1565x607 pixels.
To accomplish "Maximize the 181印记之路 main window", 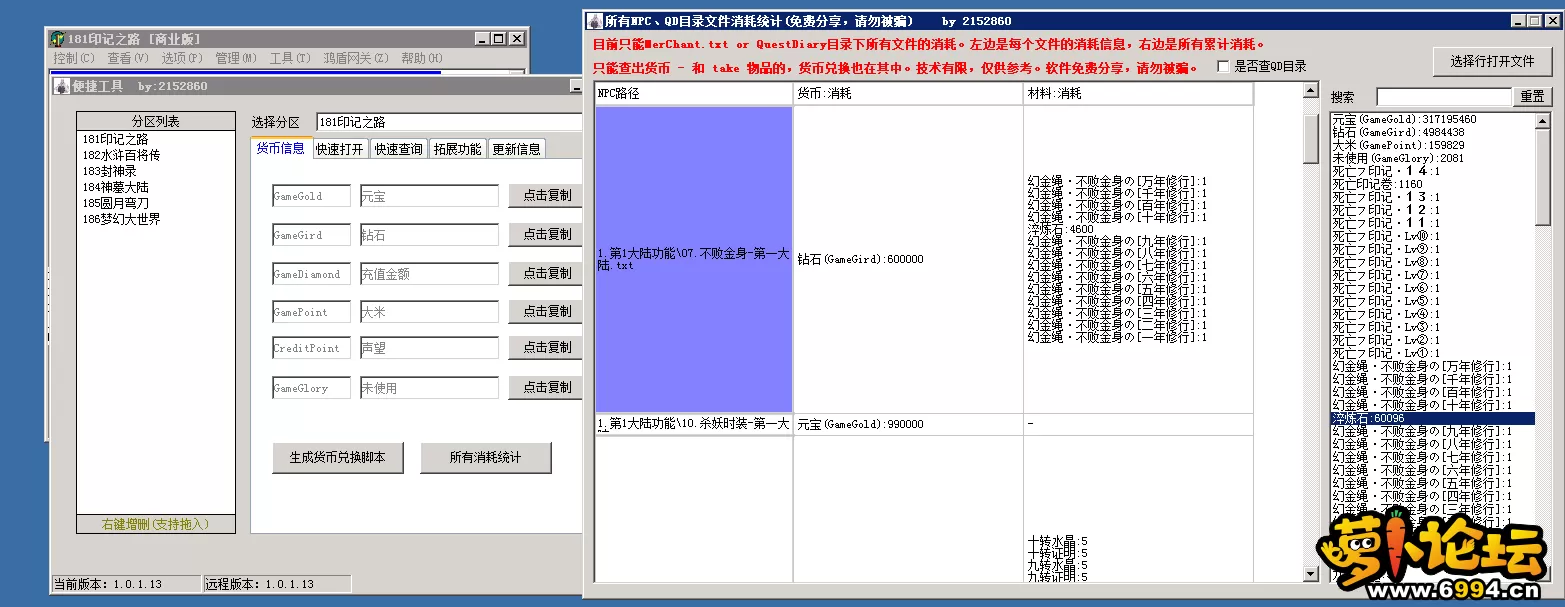I will 498,39.
